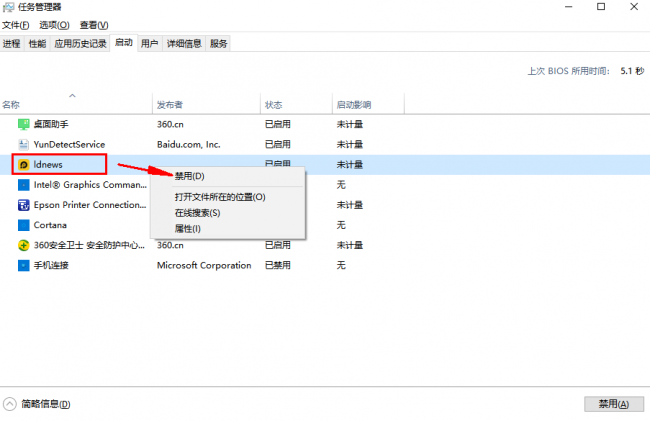This screenshot has height=421, width=650.
Task: Click the Baidu.com, Inc. publisher cell
Action: click(x=189, y=144)
